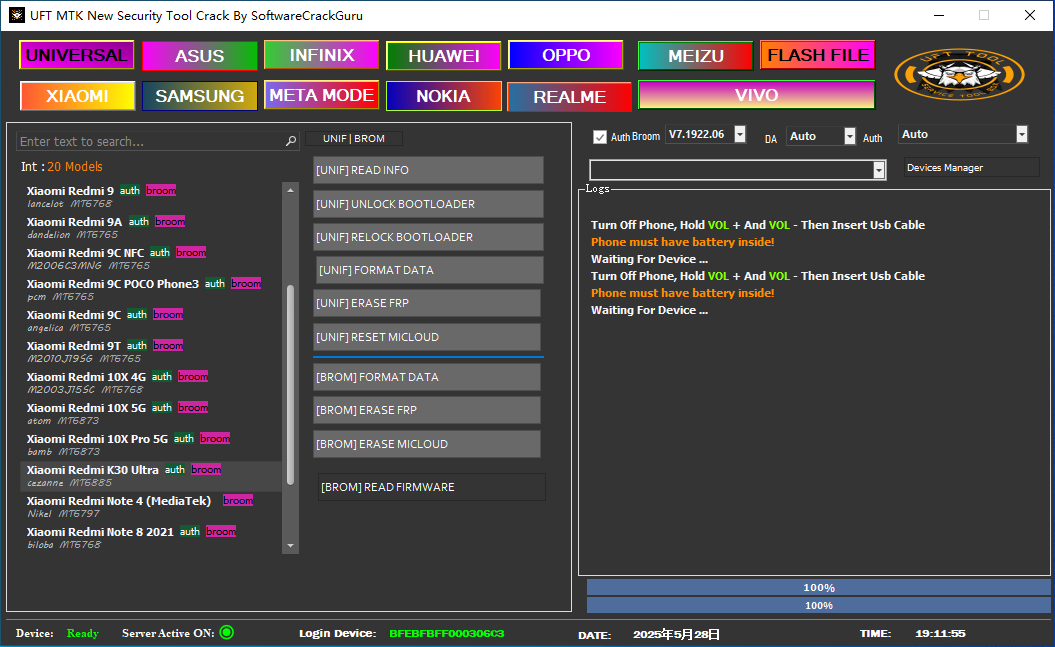Select Xiaomi Redmi 9 lancelot model
Screen dimensions: 1055x647
[152, 197]
